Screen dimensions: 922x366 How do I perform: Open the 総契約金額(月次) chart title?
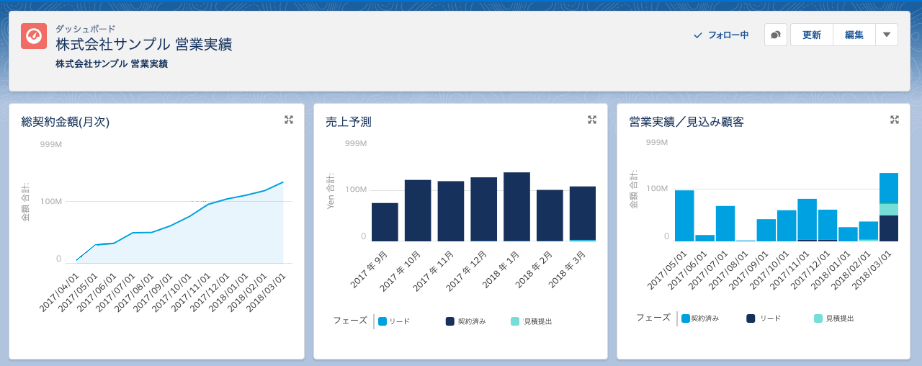point(64,122)
